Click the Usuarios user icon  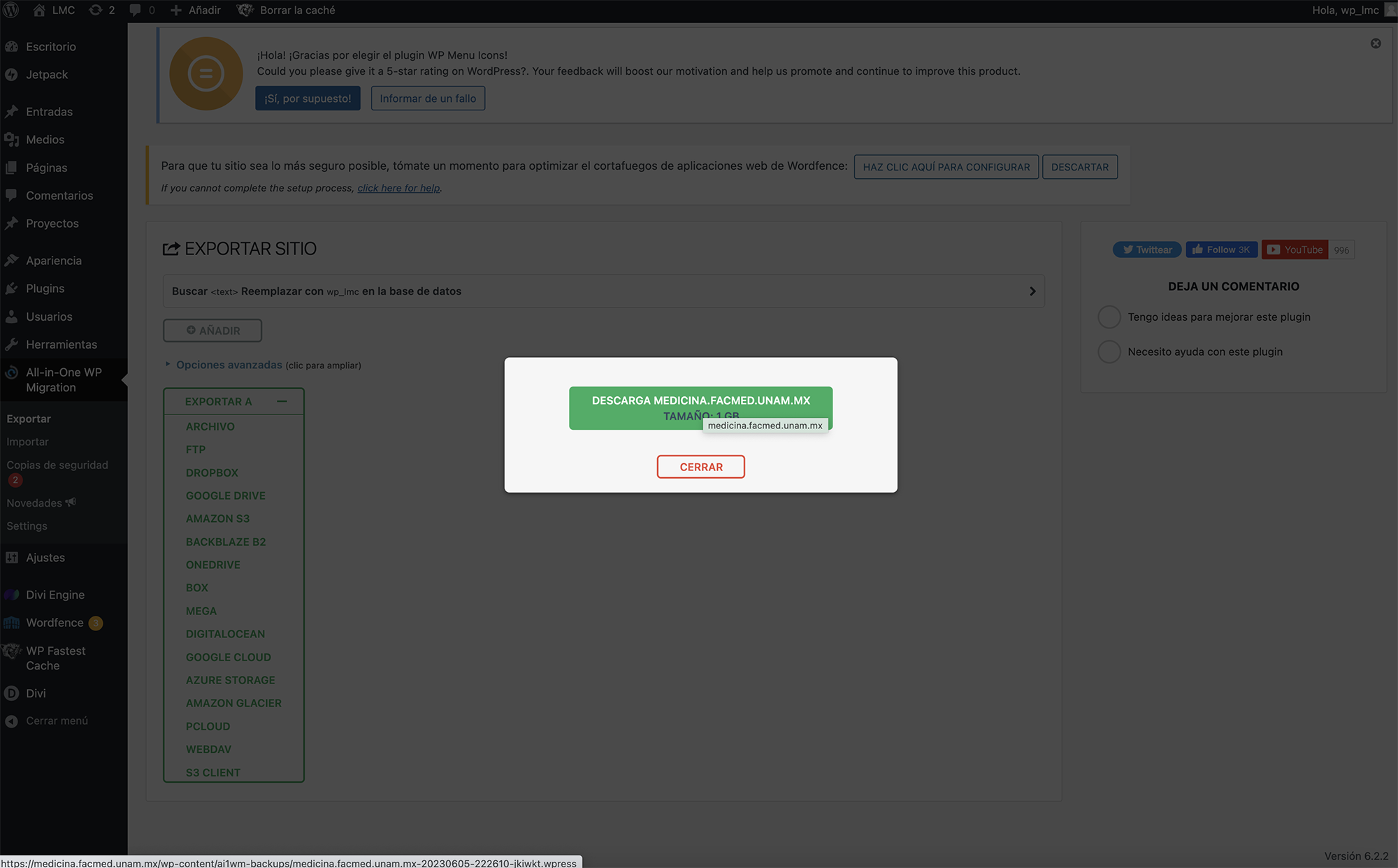pos(11,316)
